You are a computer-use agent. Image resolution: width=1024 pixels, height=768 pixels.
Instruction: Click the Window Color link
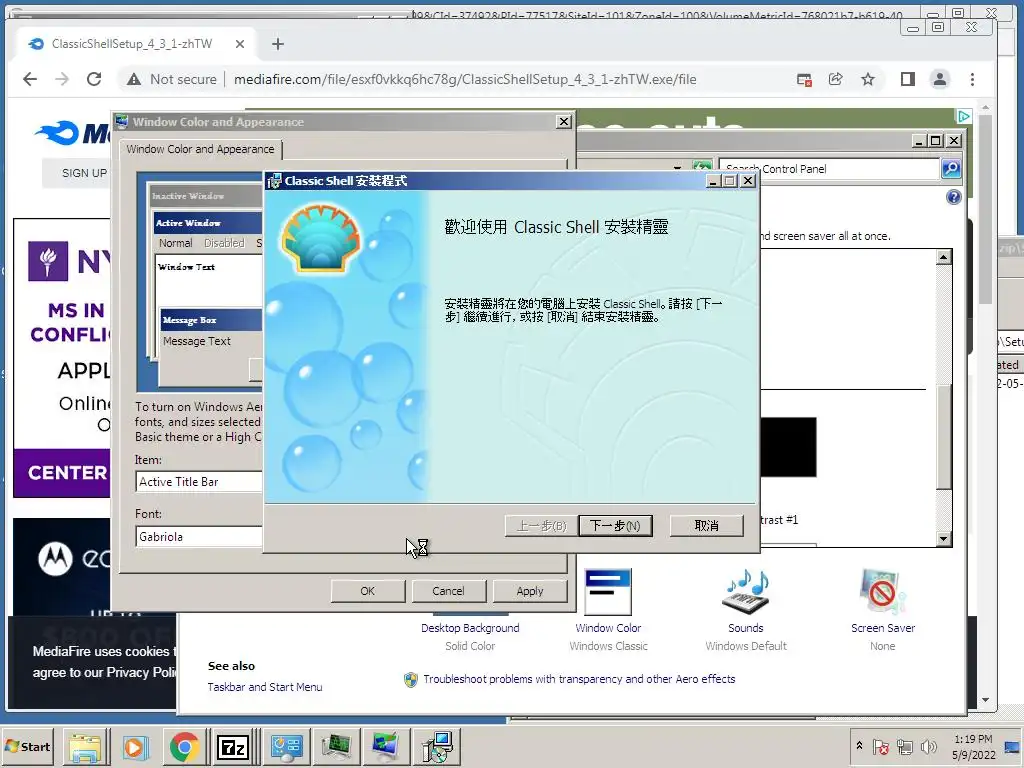[x=608, y=628]
